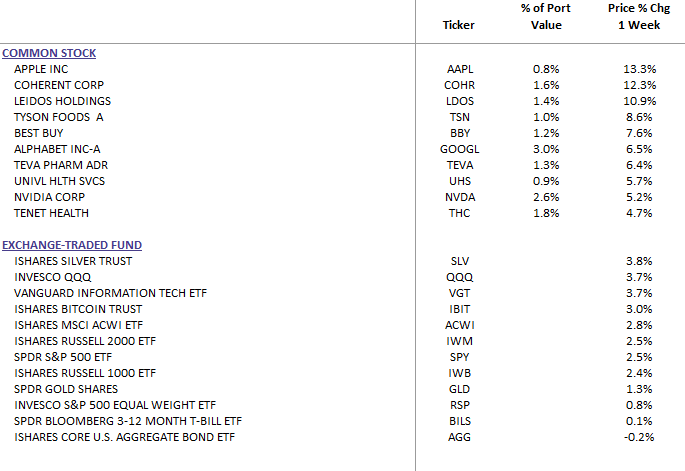685x471 pixels.
Task: Click the ISHARES SILVER TRUST entry
Action: coord(73,261)
